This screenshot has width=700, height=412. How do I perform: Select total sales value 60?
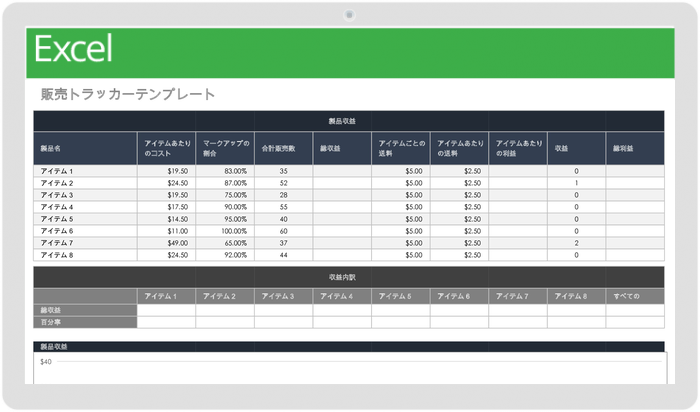point(283,231)
